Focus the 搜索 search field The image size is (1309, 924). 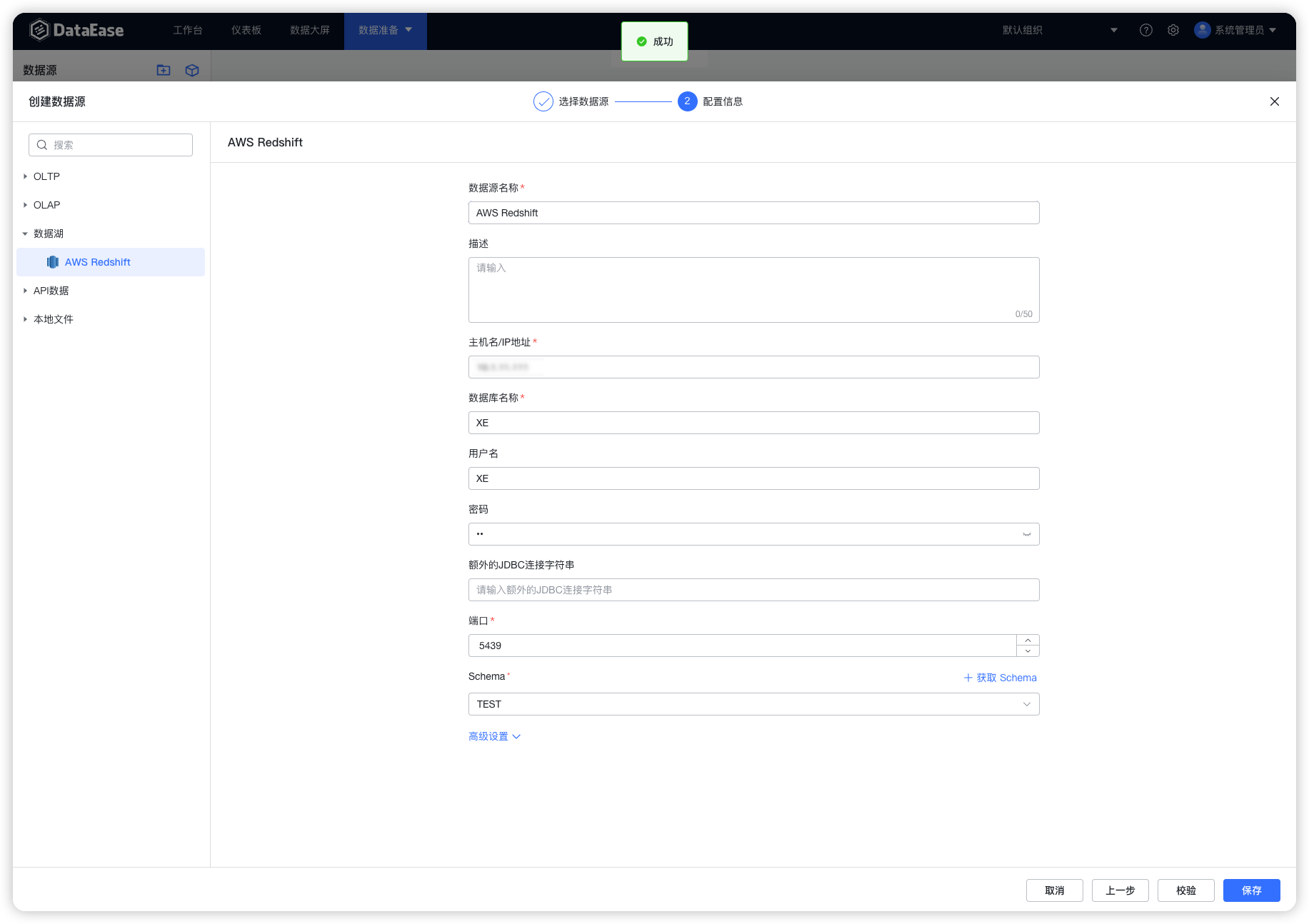(x=111, y=145)
